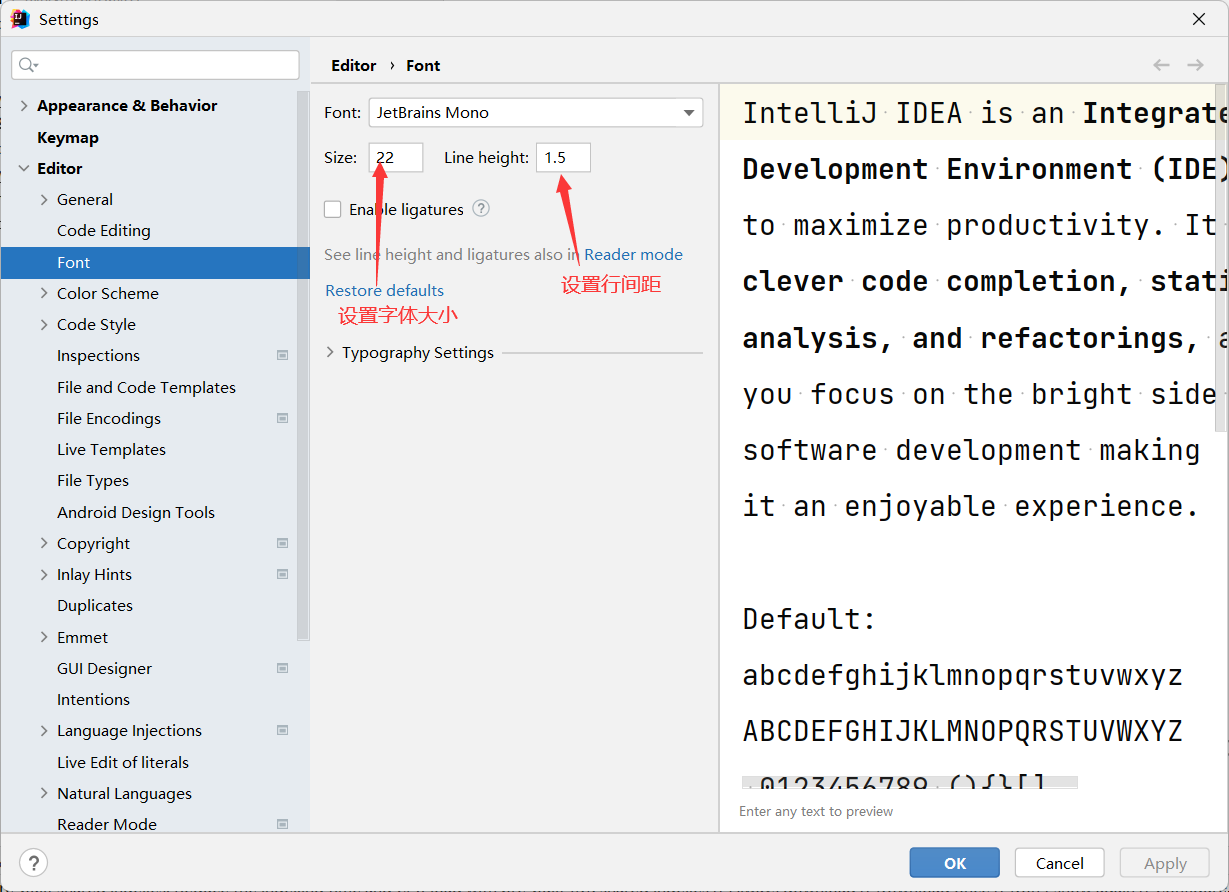Image resolution: width=1229 pixels, height=892 pixels.
Task: Expand the Color Scheme tree node
Action: pos(44,293)
